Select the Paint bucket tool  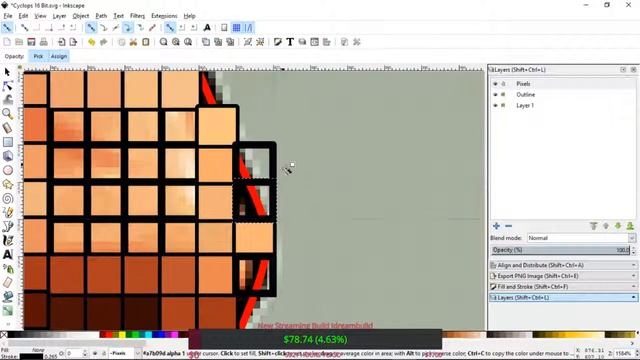pyautogui.click(x=7, y=297)
